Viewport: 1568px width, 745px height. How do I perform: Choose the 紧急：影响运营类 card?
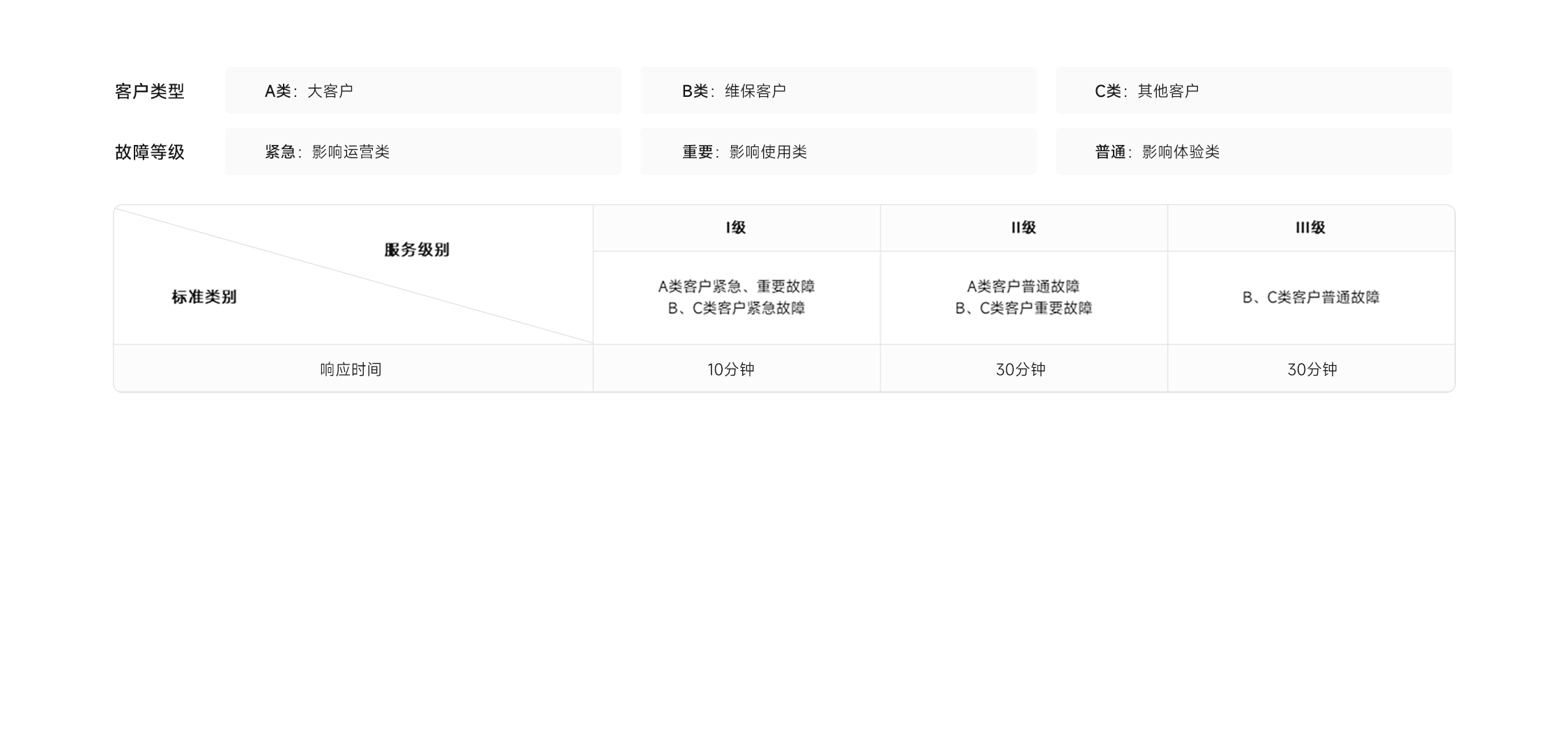tap(422, 152)
